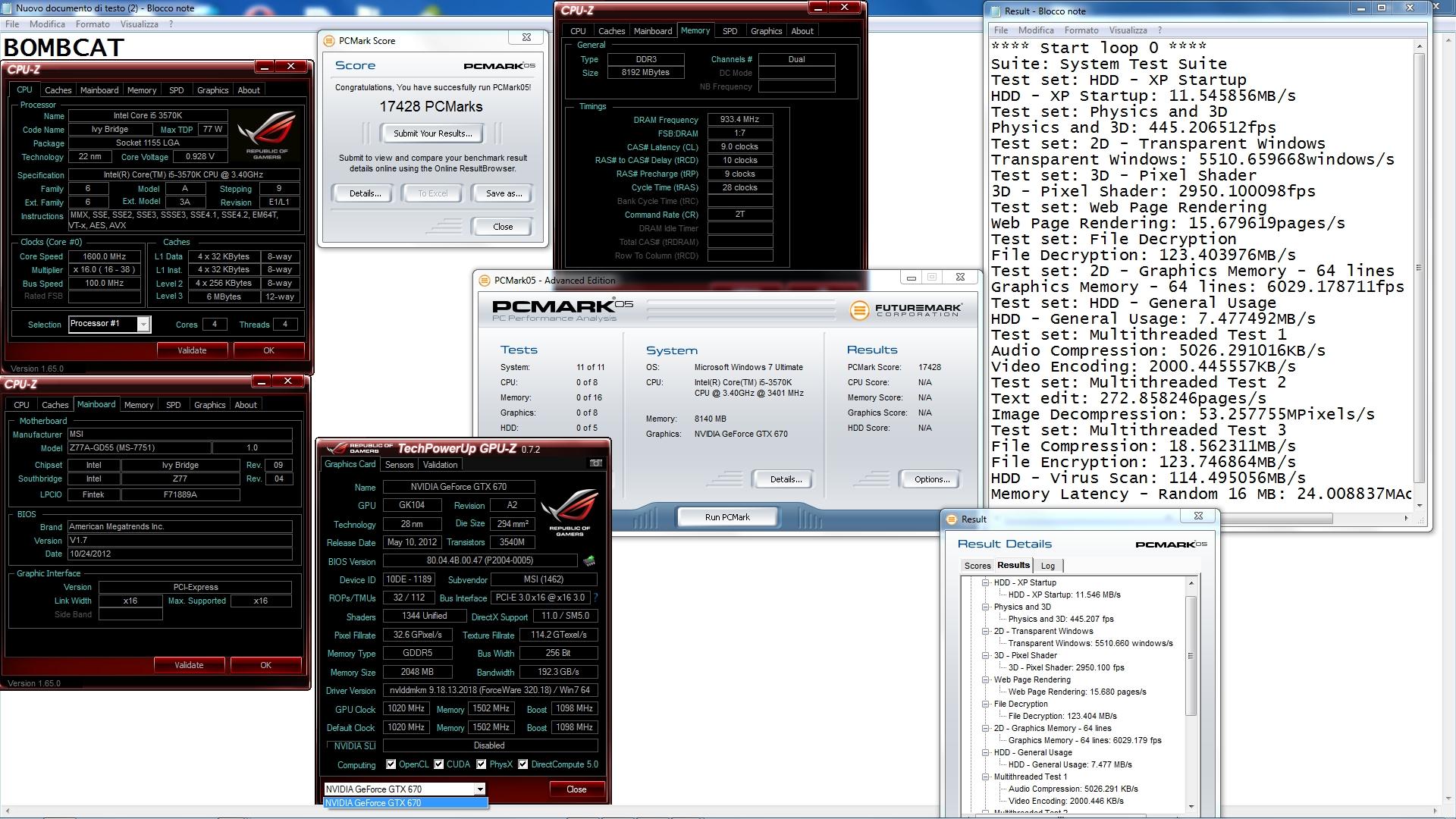Click the ROG logo in GPU-Z
This screenshot has height=819, width=1456.
tap(570, 513)
